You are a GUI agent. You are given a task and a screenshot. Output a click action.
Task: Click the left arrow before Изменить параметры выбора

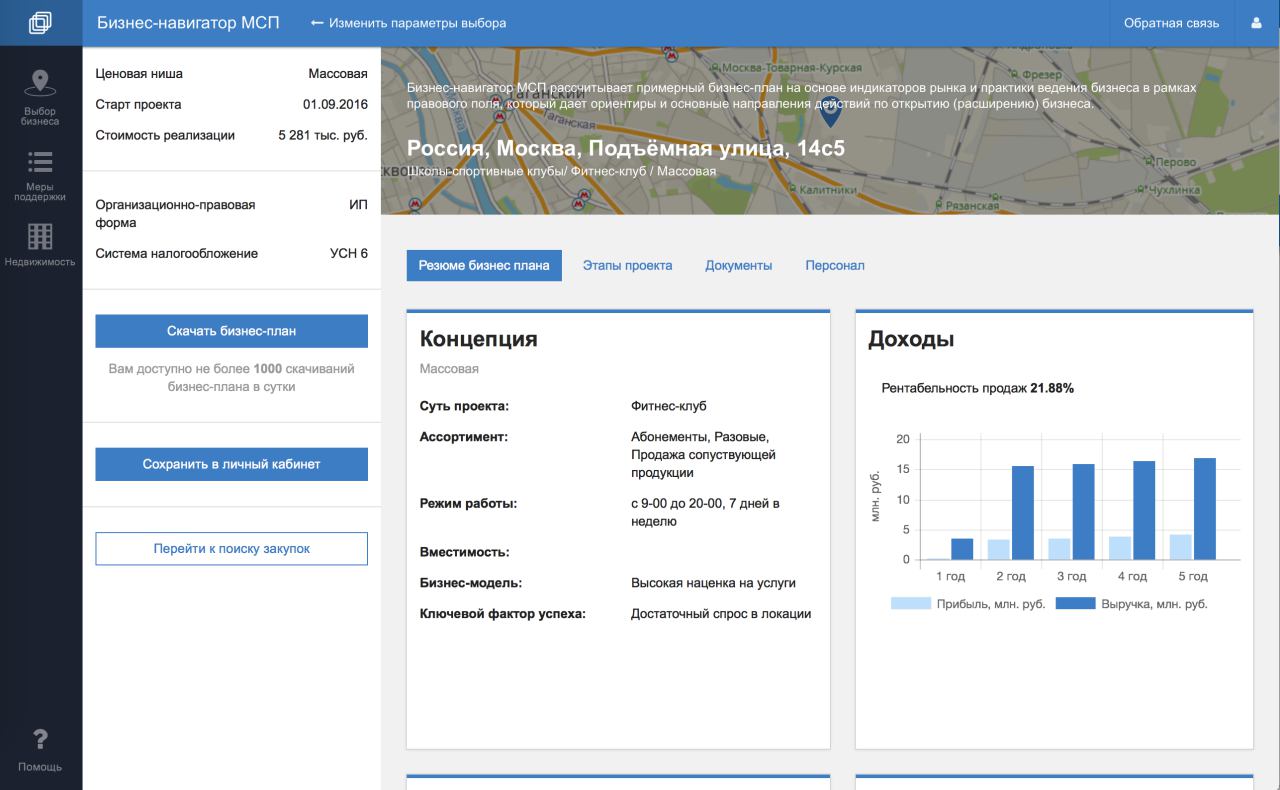(x=317, y=23)
